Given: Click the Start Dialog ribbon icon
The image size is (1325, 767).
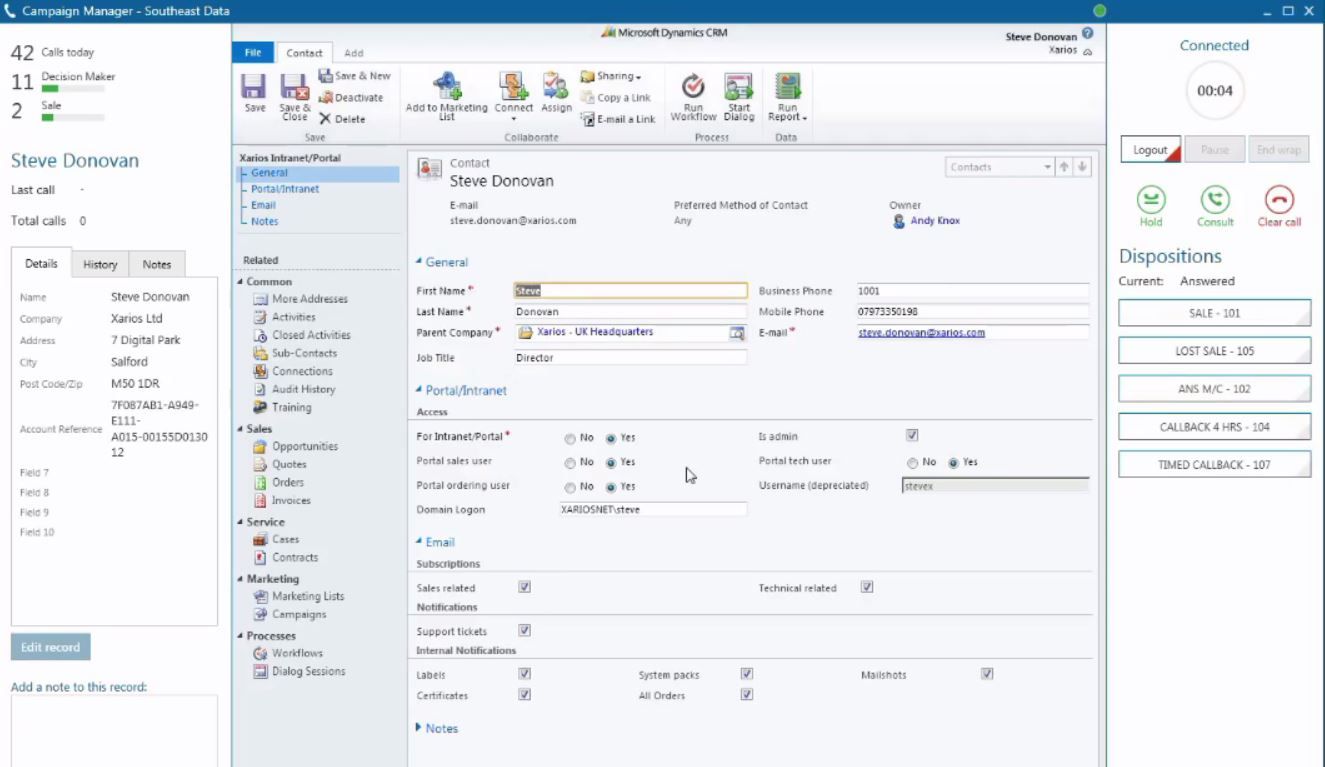Looking at the screenshot, I should click(738, 93).
